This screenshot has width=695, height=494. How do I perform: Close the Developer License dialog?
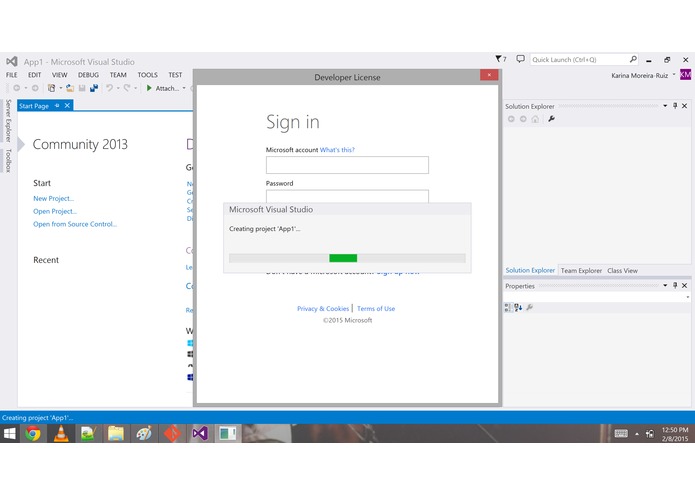[489, 75]
